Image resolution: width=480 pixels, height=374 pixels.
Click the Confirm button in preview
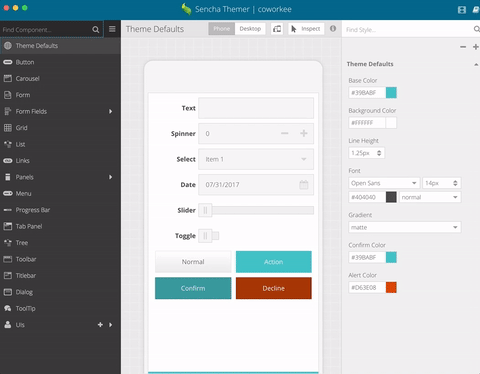coord(193,288)
